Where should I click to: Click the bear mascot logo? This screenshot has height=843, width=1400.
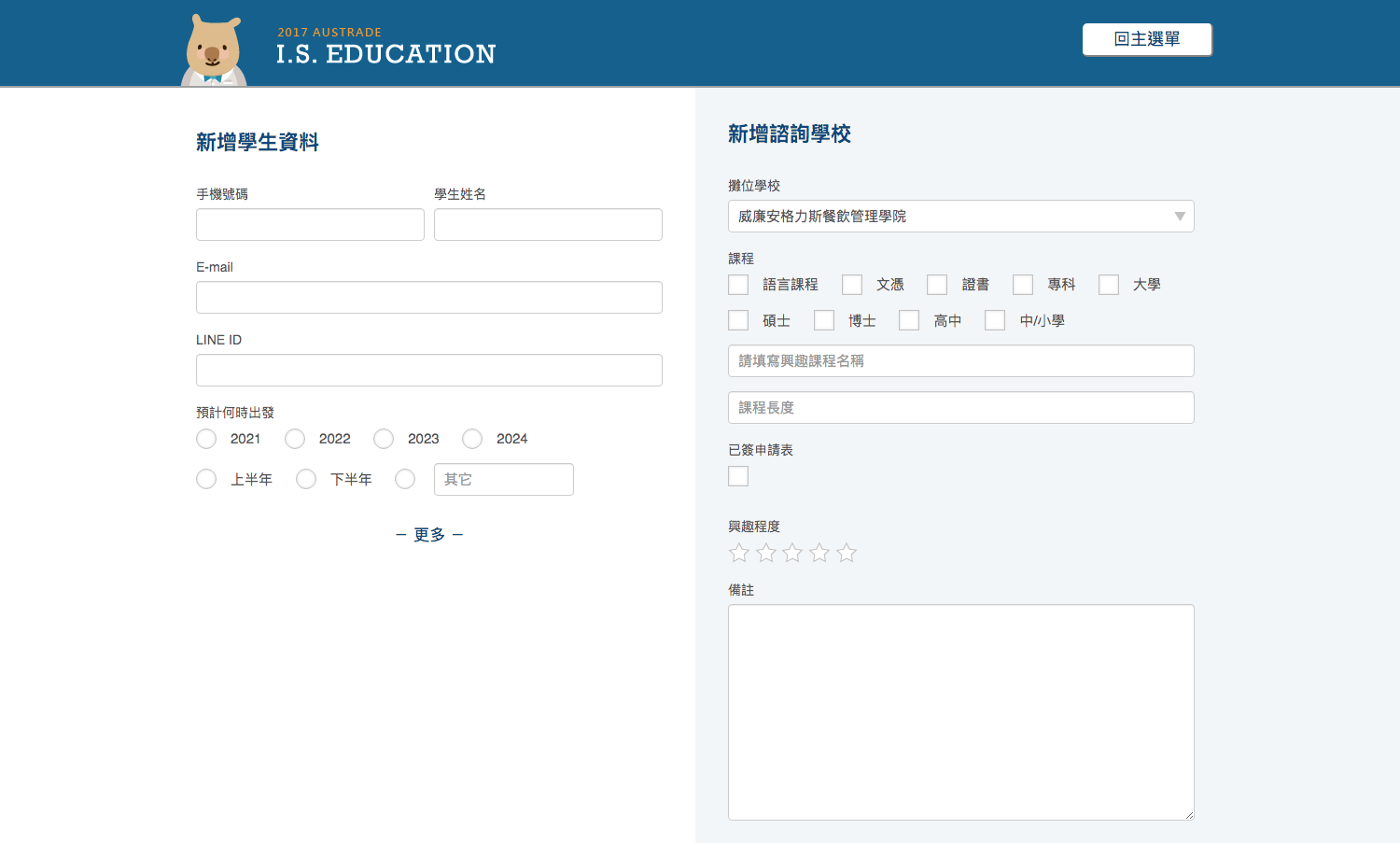pos(214,51)
